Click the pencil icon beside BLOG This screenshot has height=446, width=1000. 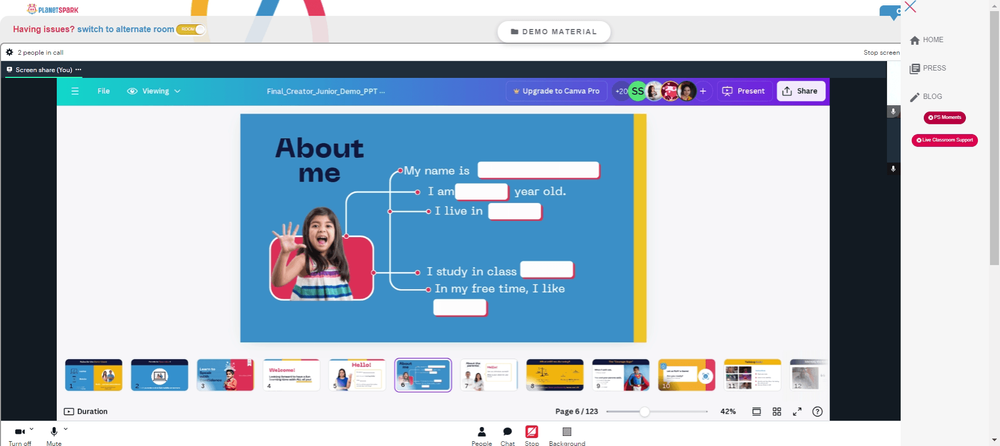[915, 97]
